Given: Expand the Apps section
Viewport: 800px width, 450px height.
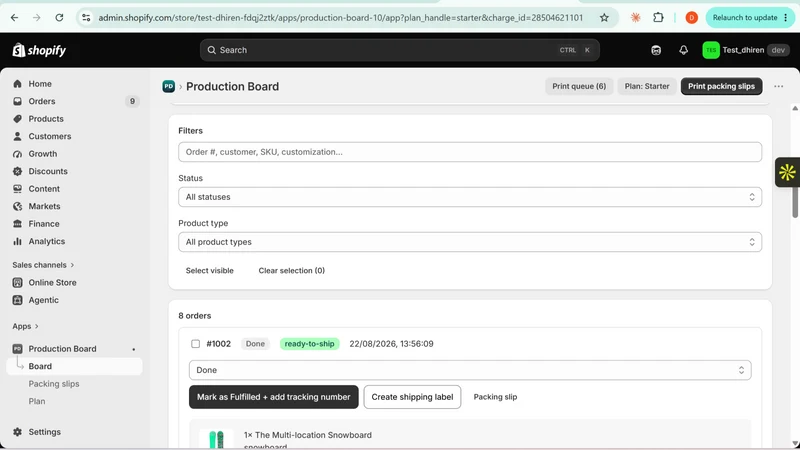Looking at the screenshot, I should click(26, 326).
